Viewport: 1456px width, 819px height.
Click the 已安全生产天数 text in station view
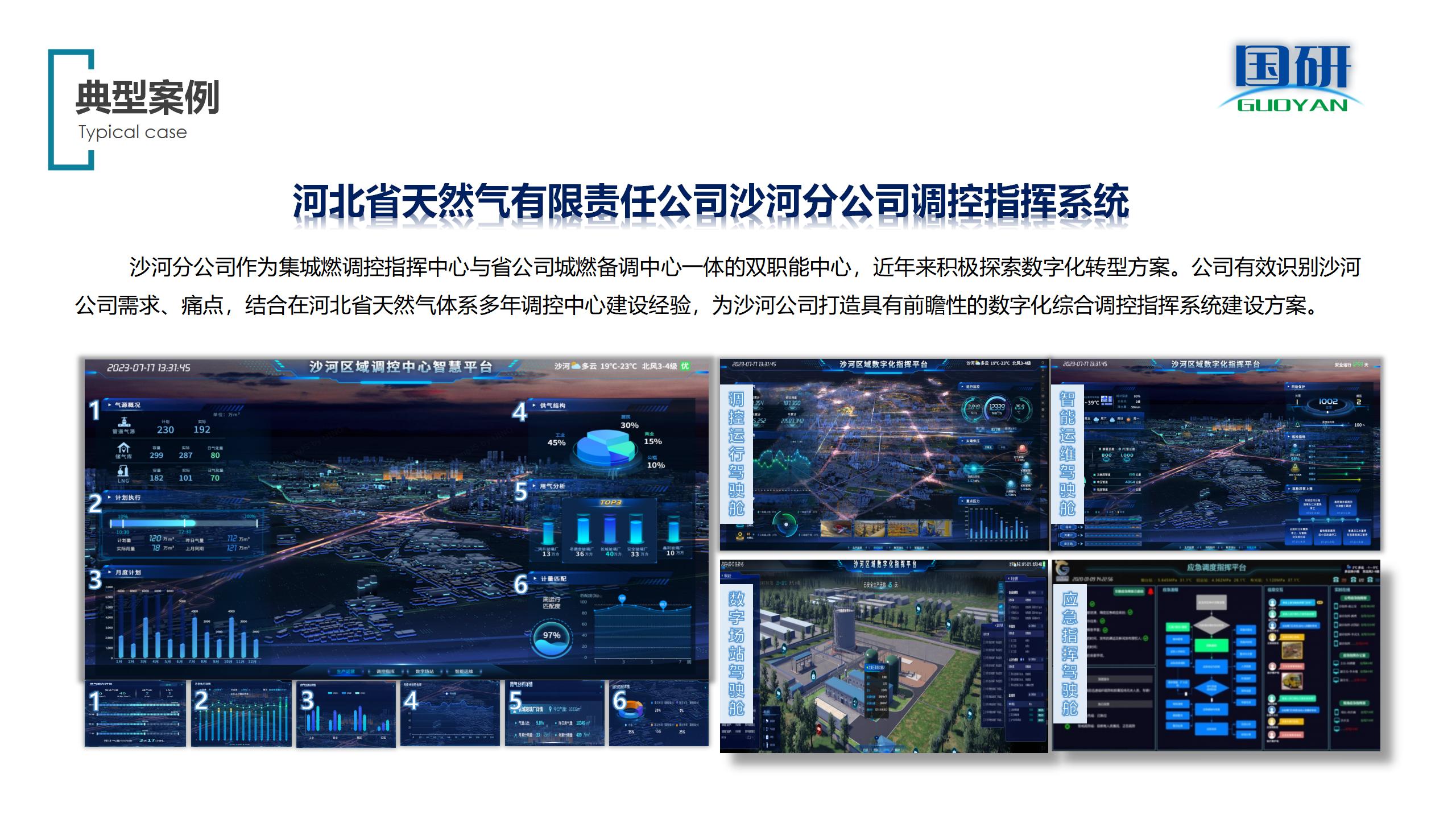(882, 585)
